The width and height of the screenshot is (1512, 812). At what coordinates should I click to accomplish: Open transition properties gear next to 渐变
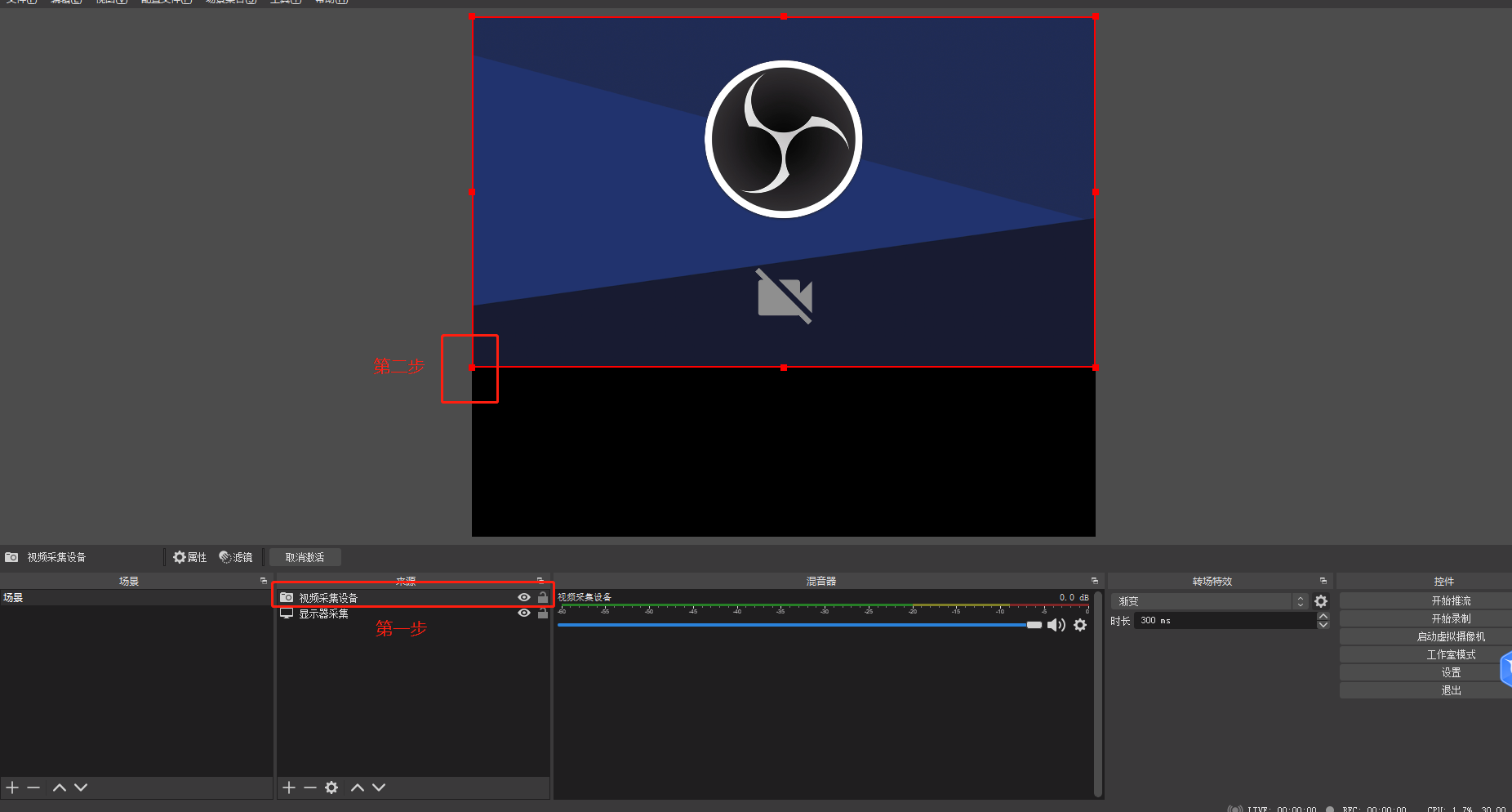pyautogui.click(x=1321, y=601)
